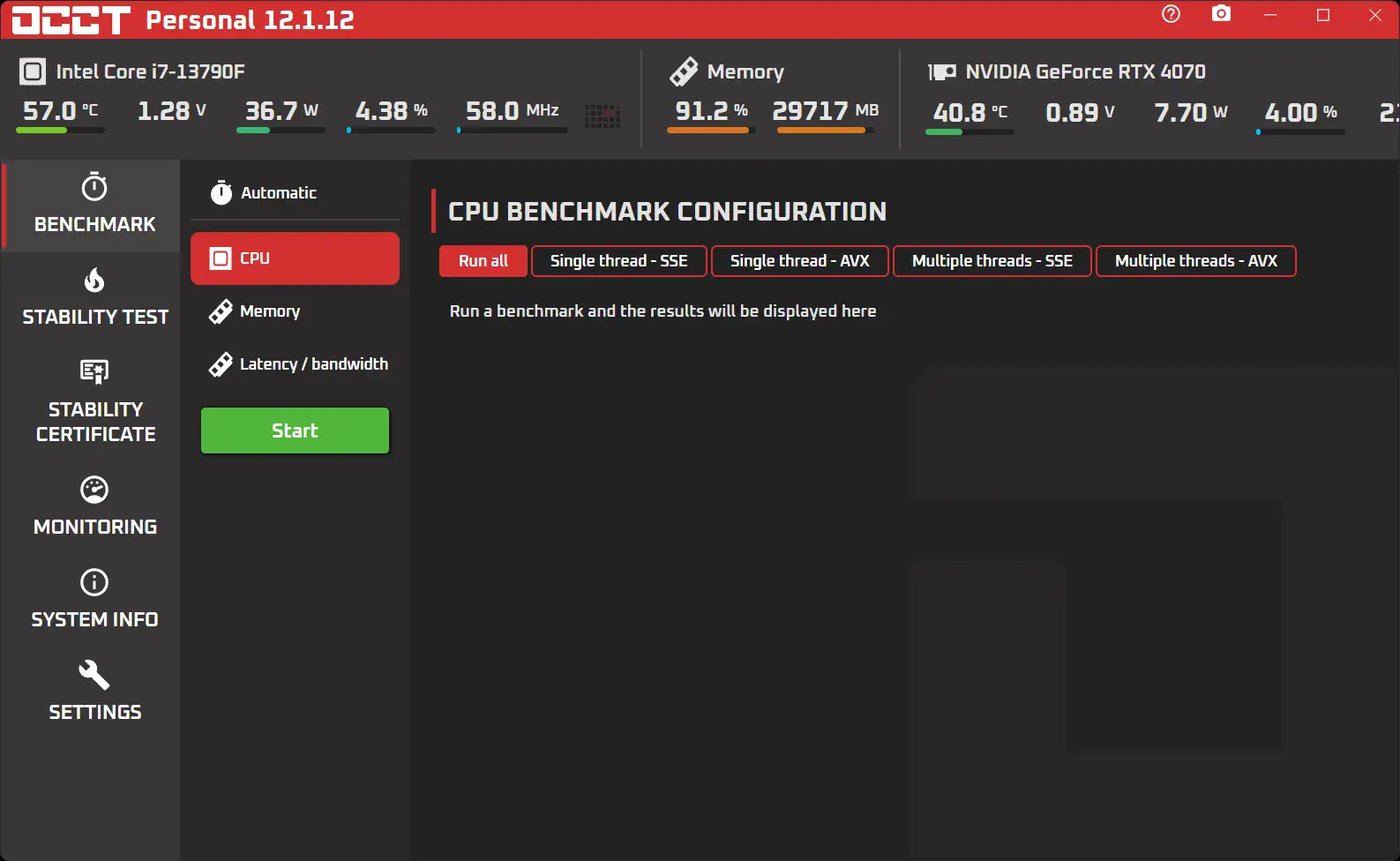Screen dimensions: 1400x861
Task: Choose Multiple threads - SSE option
Action: point(992,261)
